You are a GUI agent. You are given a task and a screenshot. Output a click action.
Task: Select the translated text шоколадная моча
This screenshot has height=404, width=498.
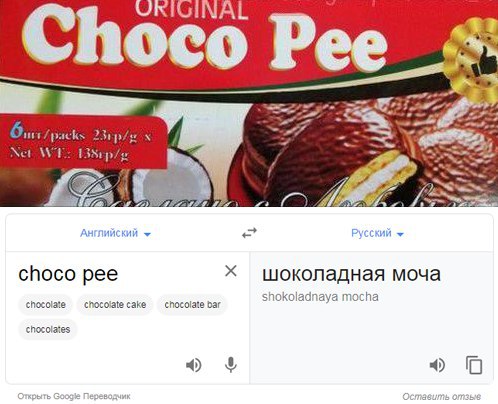point(351,274)
